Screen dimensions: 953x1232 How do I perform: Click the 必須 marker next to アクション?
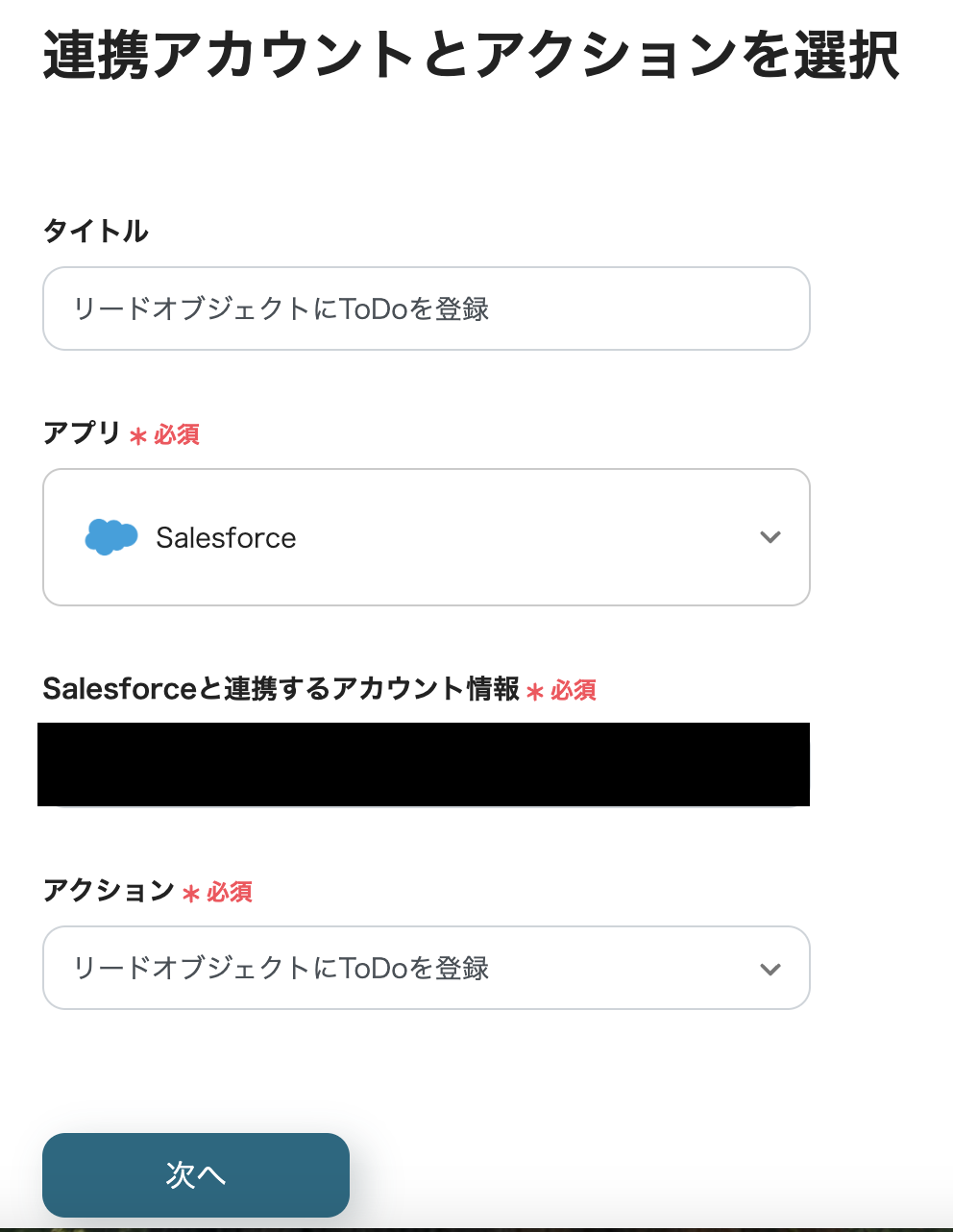(x=230, y=893)
